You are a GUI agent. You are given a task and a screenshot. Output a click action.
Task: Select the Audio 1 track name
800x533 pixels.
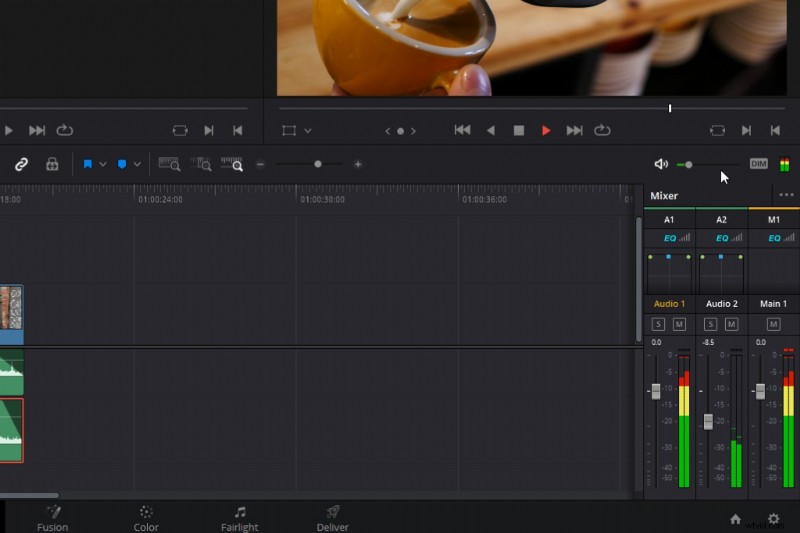669,304
